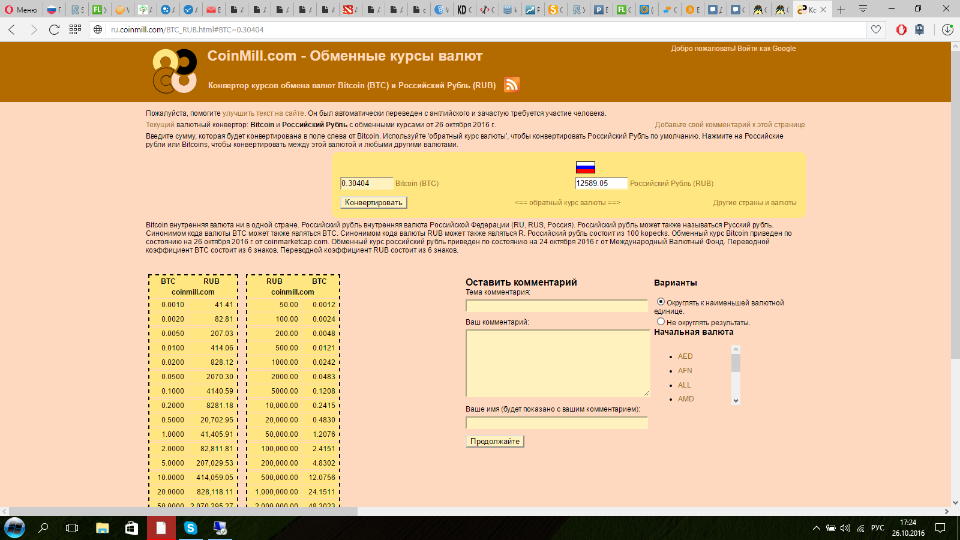Click the Конвертировать button
This screenshot has width=960, height=540.
tap(373, 202)
